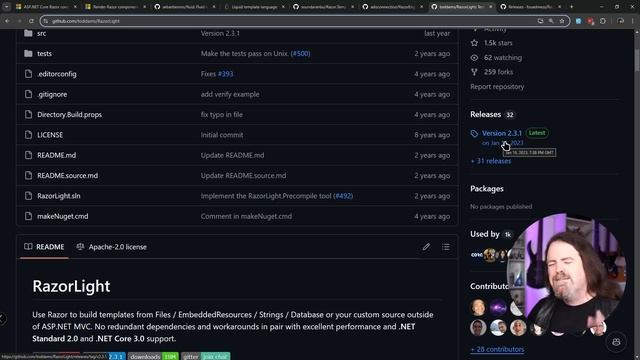640x360 pixels.
Task: Close the toddams/RazorLight browser tab
Action: pyautogui.click(x=491, y=7)
